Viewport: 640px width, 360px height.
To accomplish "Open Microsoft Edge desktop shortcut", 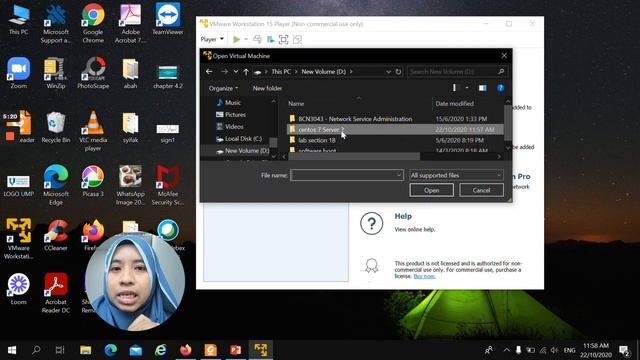I will click(56, 185).
